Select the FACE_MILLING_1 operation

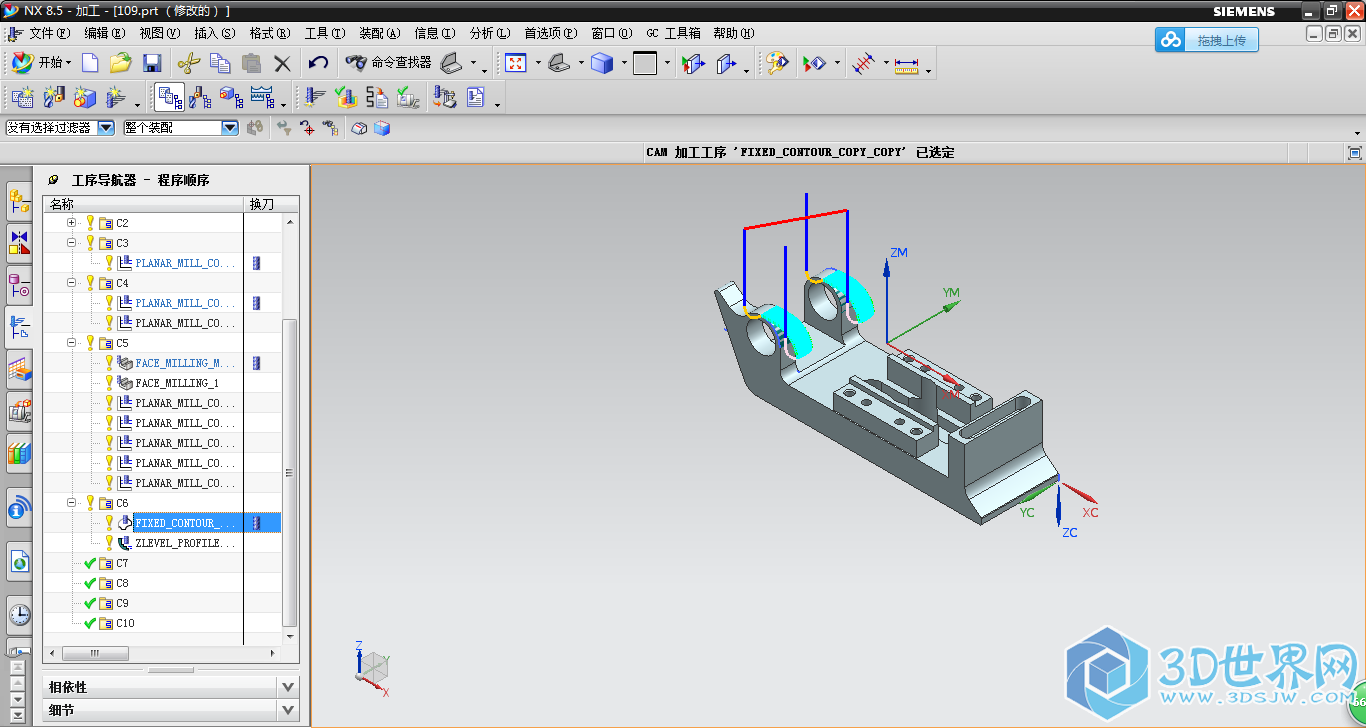pos(177,383)
